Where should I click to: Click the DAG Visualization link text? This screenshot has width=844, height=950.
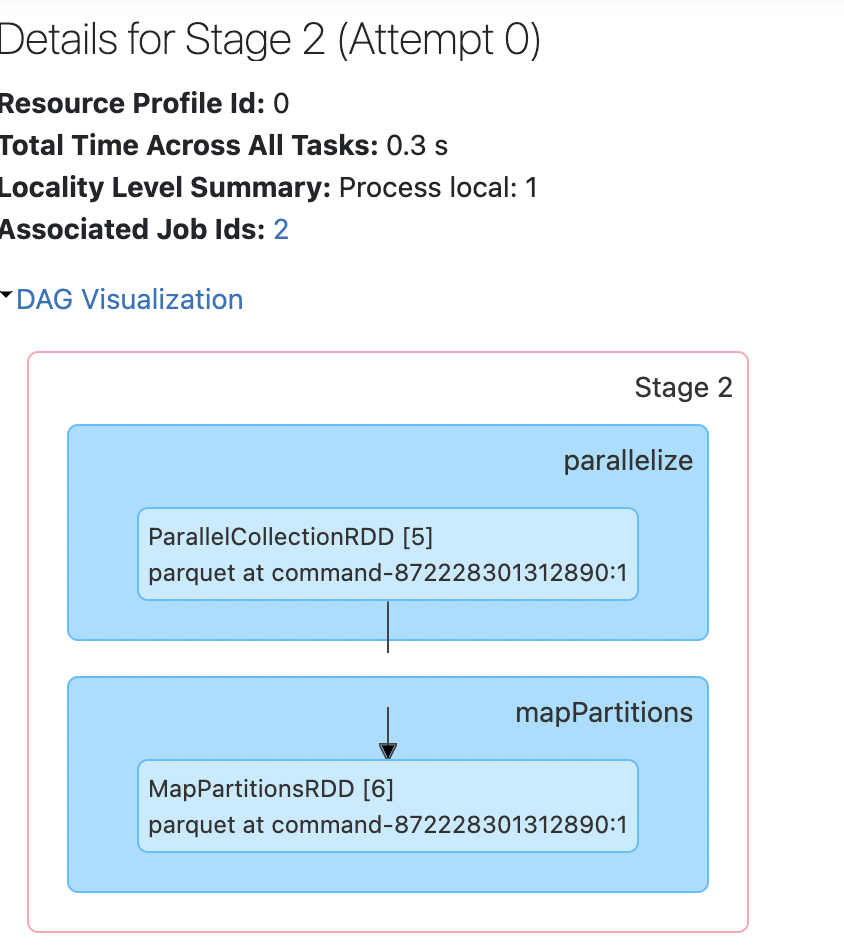129,300
